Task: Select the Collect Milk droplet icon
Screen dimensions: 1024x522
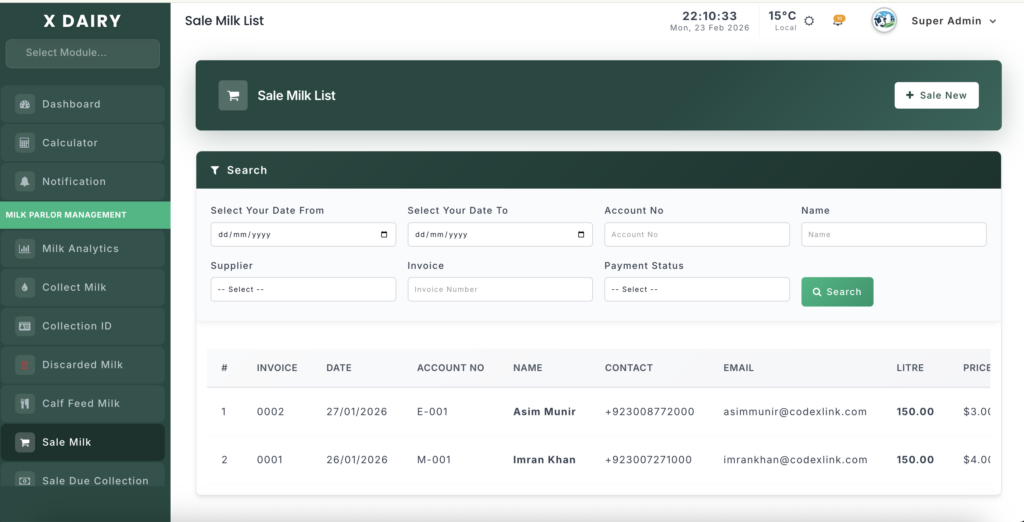Action: tap(25, 288)
